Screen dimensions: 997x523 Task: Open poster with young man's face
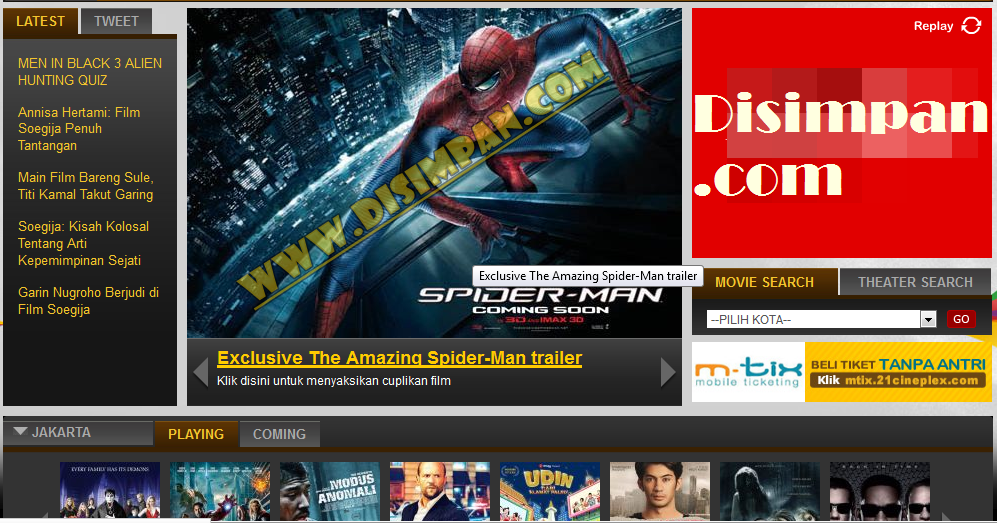pos(660,491)
